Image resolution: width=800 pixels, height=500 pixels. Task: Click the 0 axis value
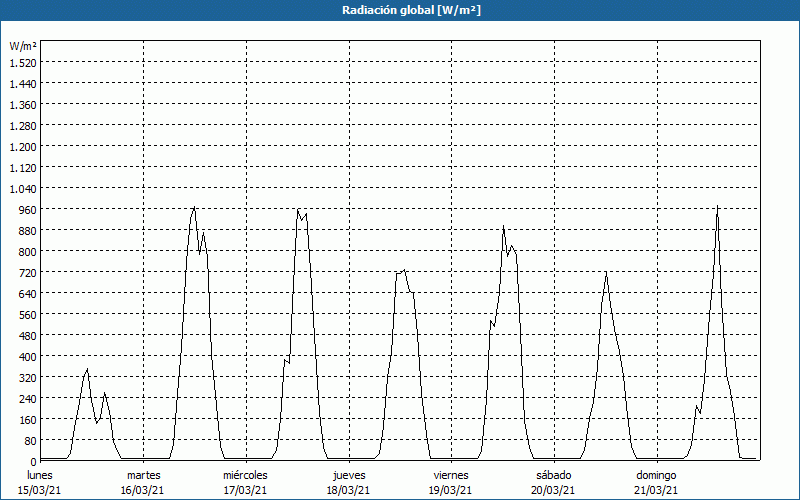34,462
